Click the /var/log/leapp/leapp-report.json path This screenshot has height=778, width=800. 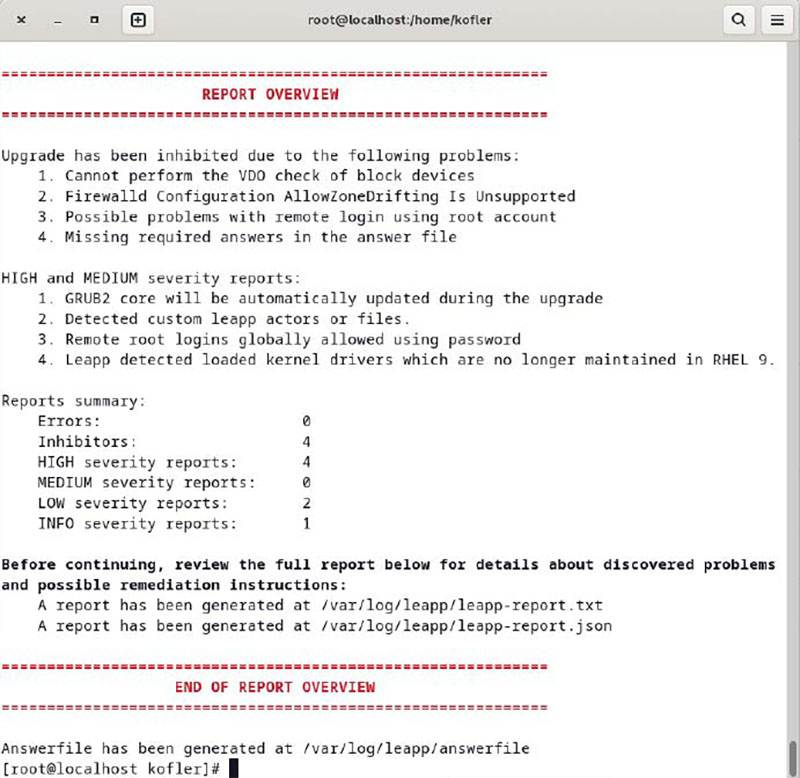pyautogui.click(x=452, y=626)
